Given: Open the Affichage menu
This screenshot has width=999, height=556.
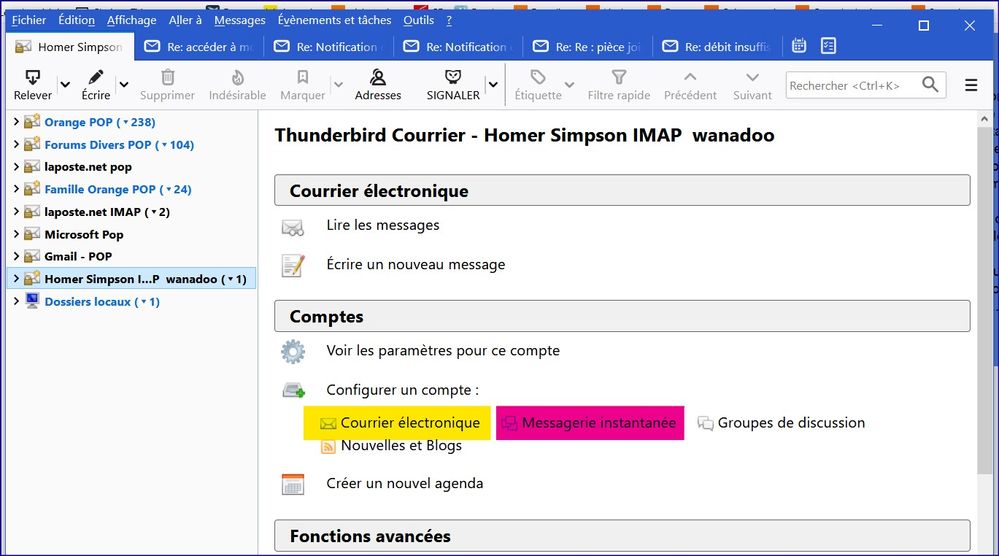Looking at the screenshot, I should 131,20.
